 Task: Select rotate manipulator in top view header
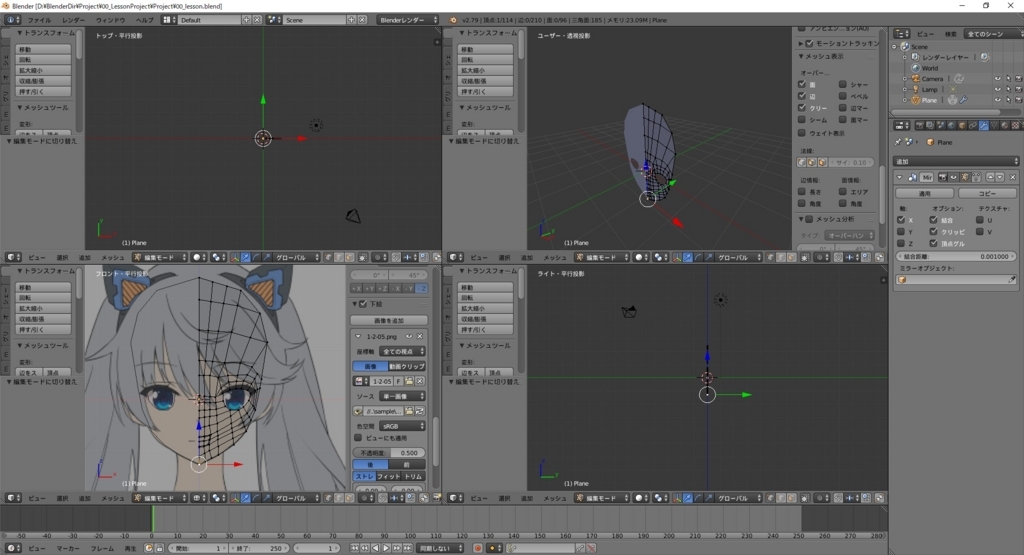point(256,257)
